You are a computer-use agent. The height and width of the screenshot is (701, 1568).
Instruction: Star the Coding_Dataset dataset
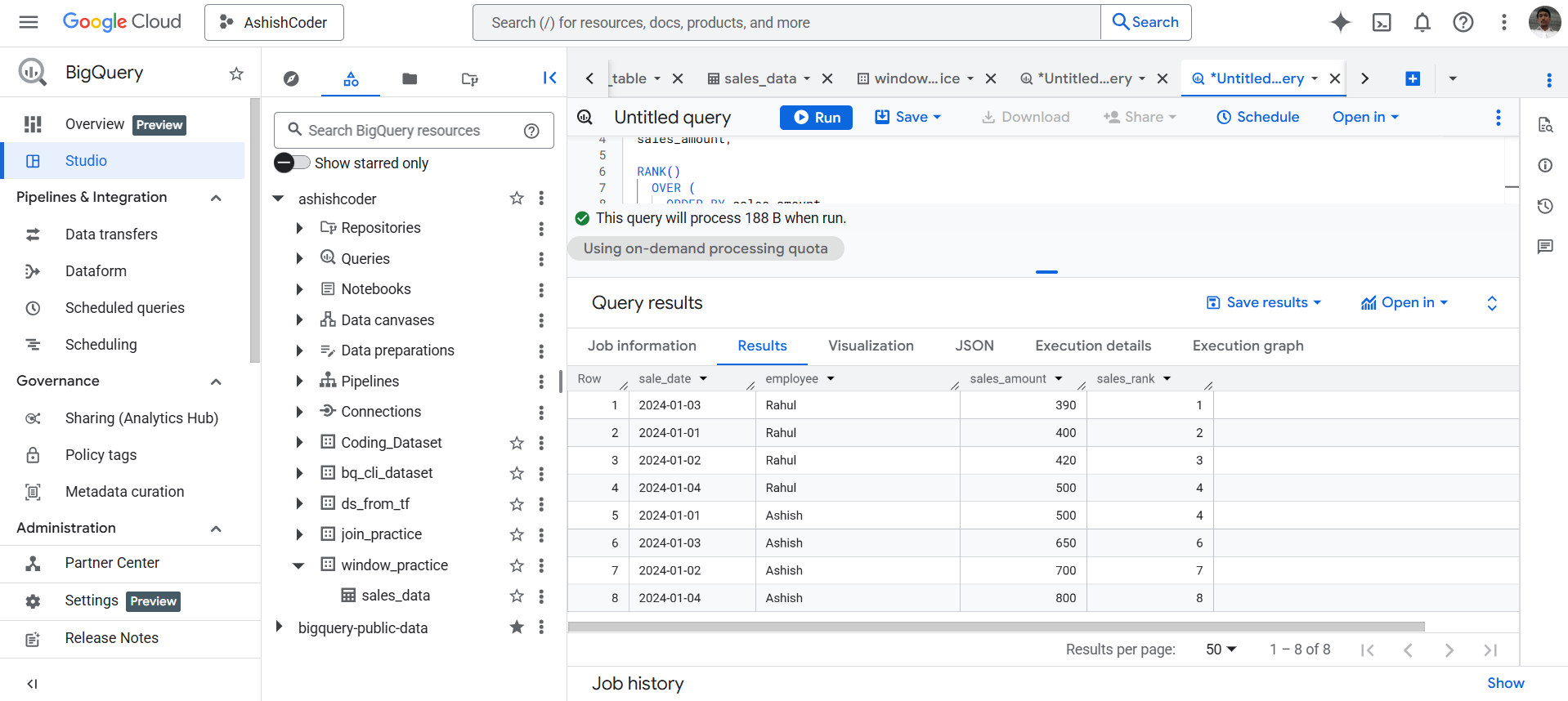pos(517,443)
